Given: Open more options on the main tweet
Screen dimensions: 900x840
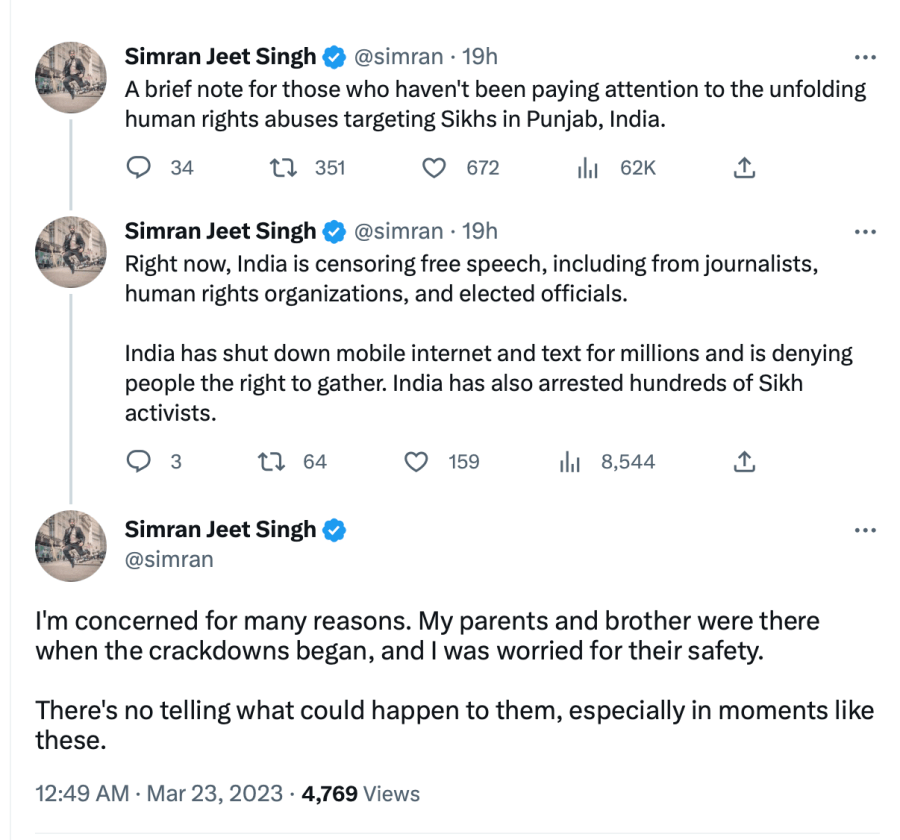Looking at the screenshot, I should click(x=864, y=530).
